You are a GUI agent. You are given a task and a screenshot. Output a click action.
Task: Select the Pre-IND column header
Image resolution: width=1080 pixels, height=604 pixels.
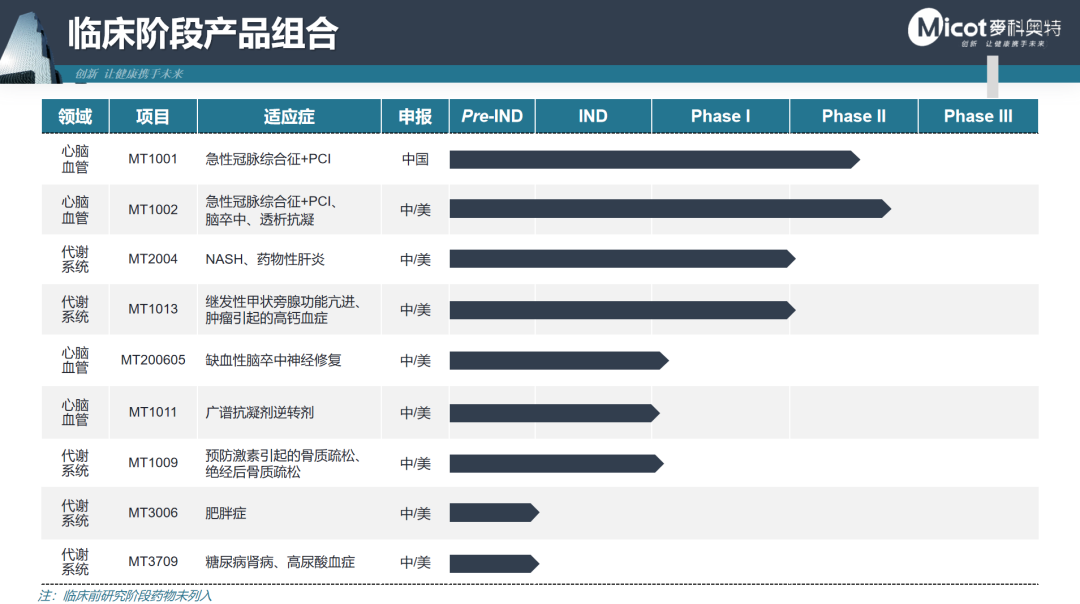click(492, 116)
